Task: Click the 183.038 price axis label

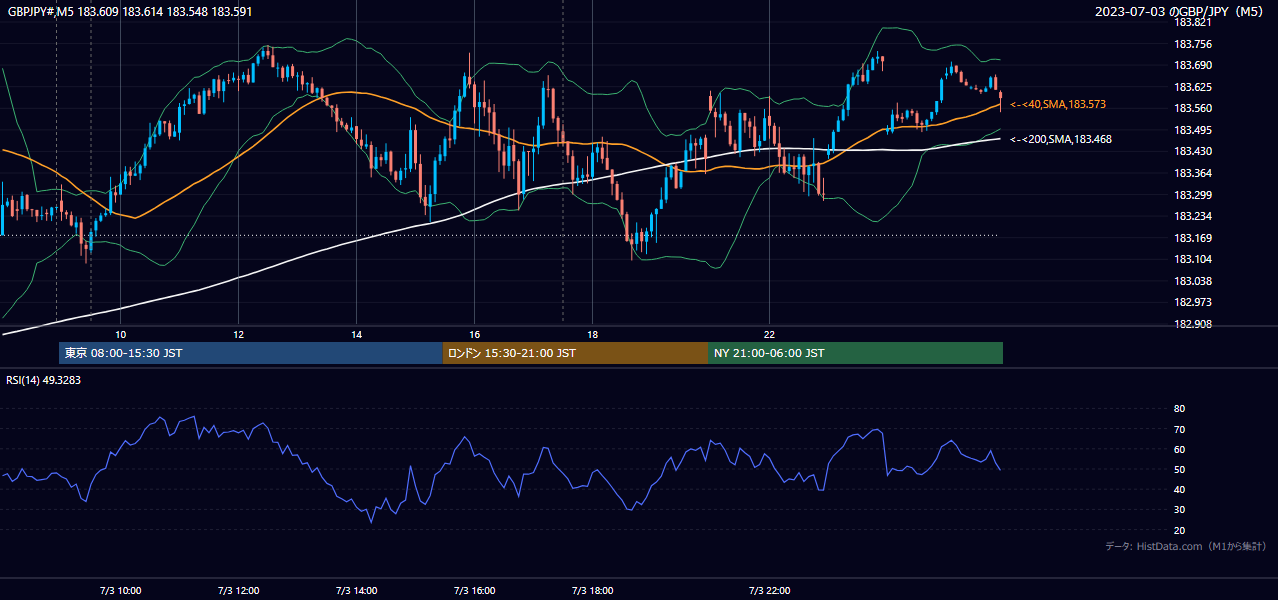Action: 1192,281
